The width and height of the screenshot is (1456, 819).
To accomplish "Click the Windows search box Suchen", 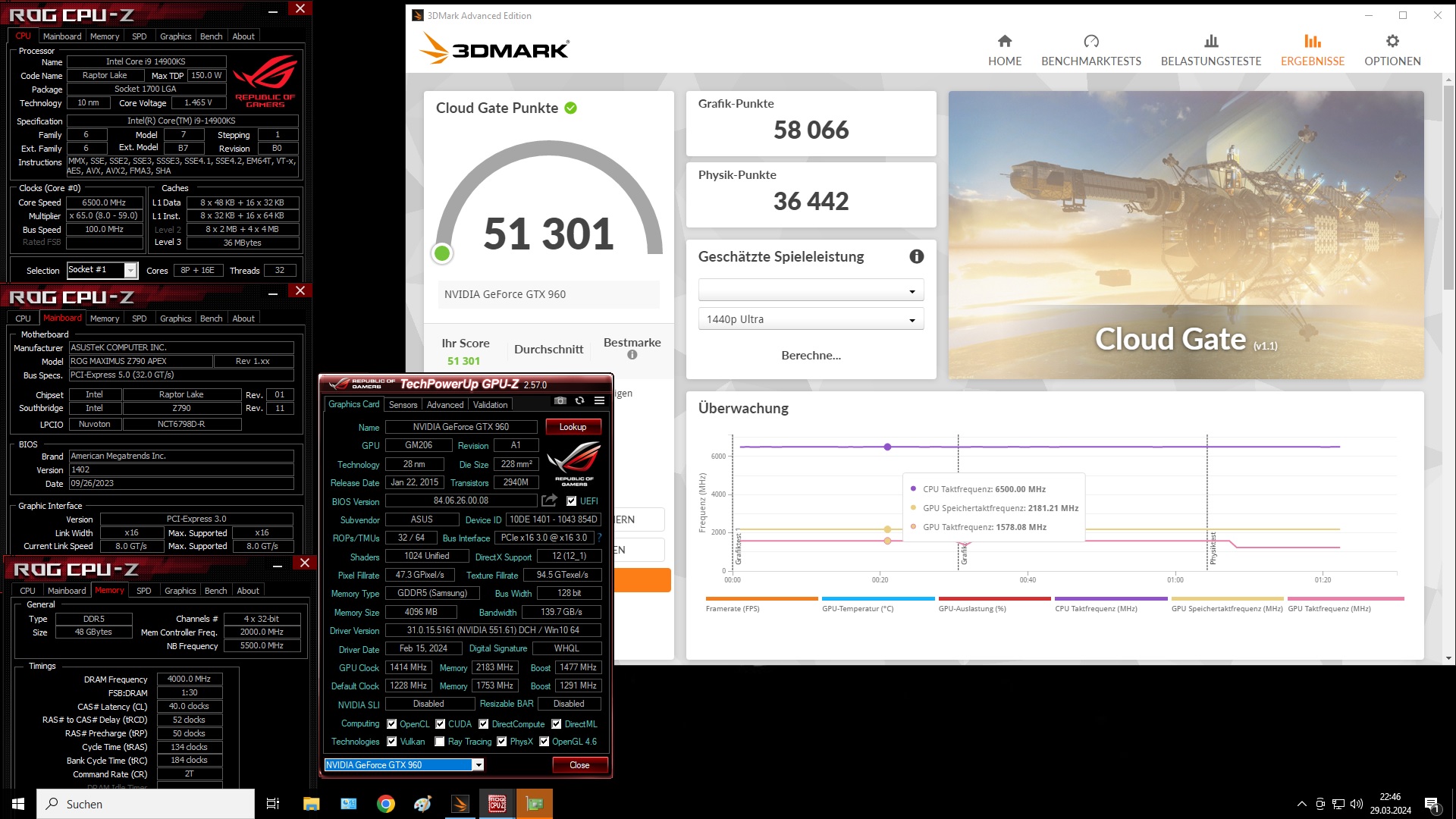I will point(146,804).
